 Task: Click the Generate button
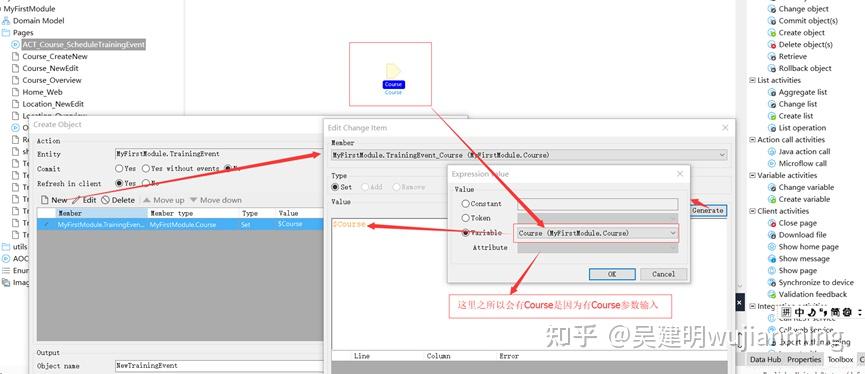tap(707, 211)
